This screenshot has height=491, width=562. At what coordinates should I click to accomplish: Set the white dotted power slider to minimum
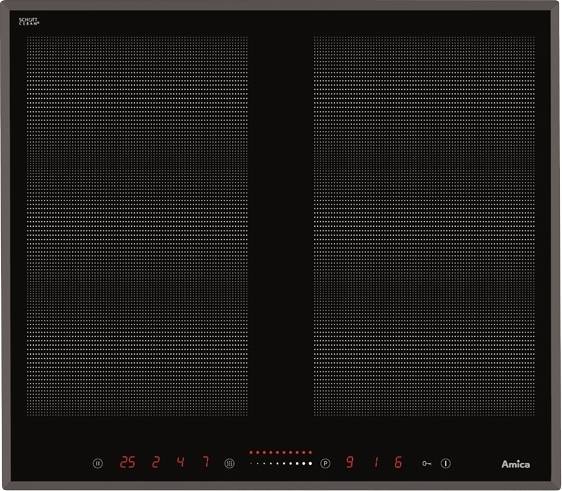click(x=251, y=463)
